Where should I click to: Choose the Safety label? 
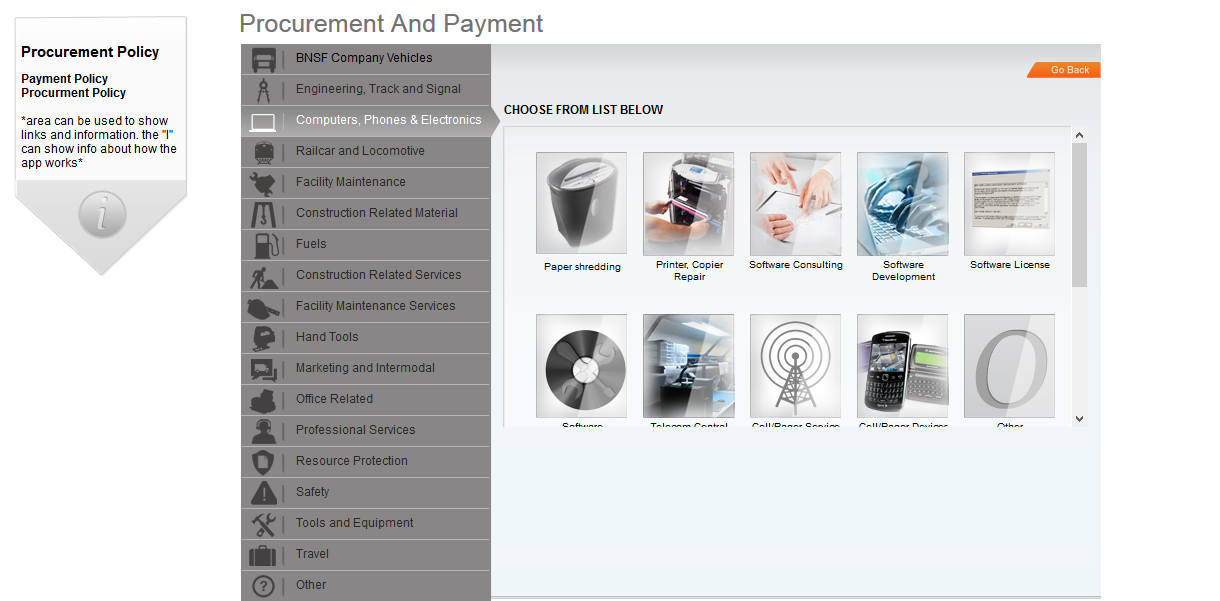point(313,492)
